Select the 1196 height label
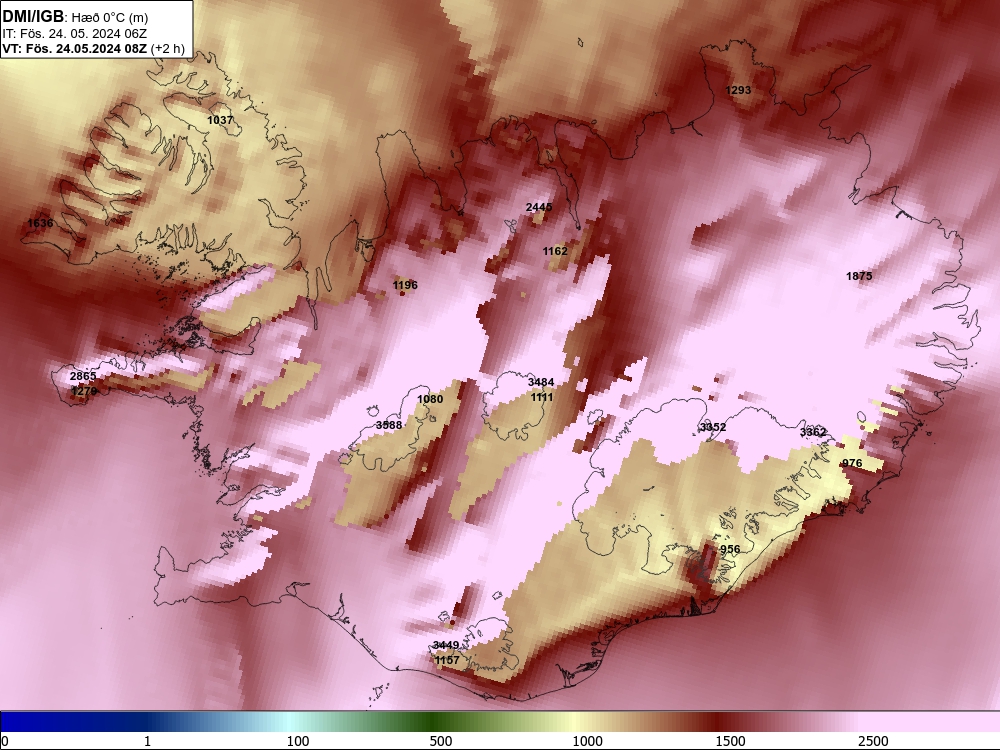 pos(405,285)
